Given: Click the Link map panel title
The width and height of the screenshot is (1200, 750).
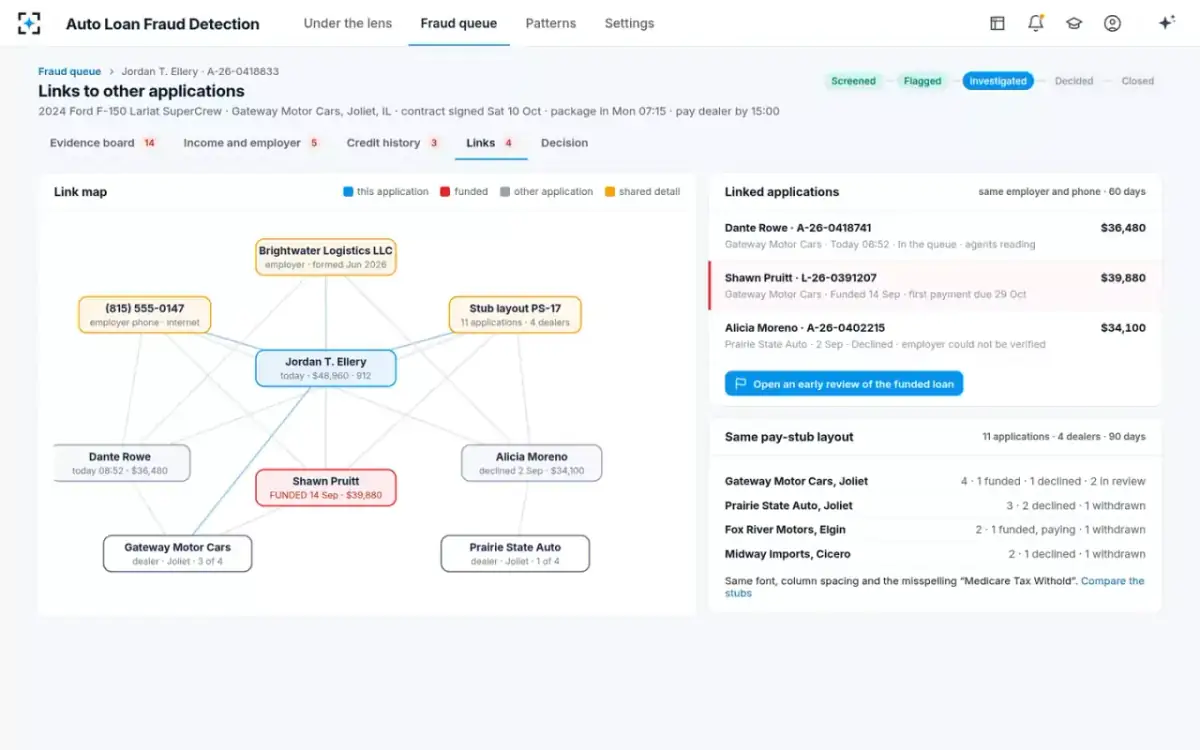Looking at the screenshot, I should [x=80, y=192].
